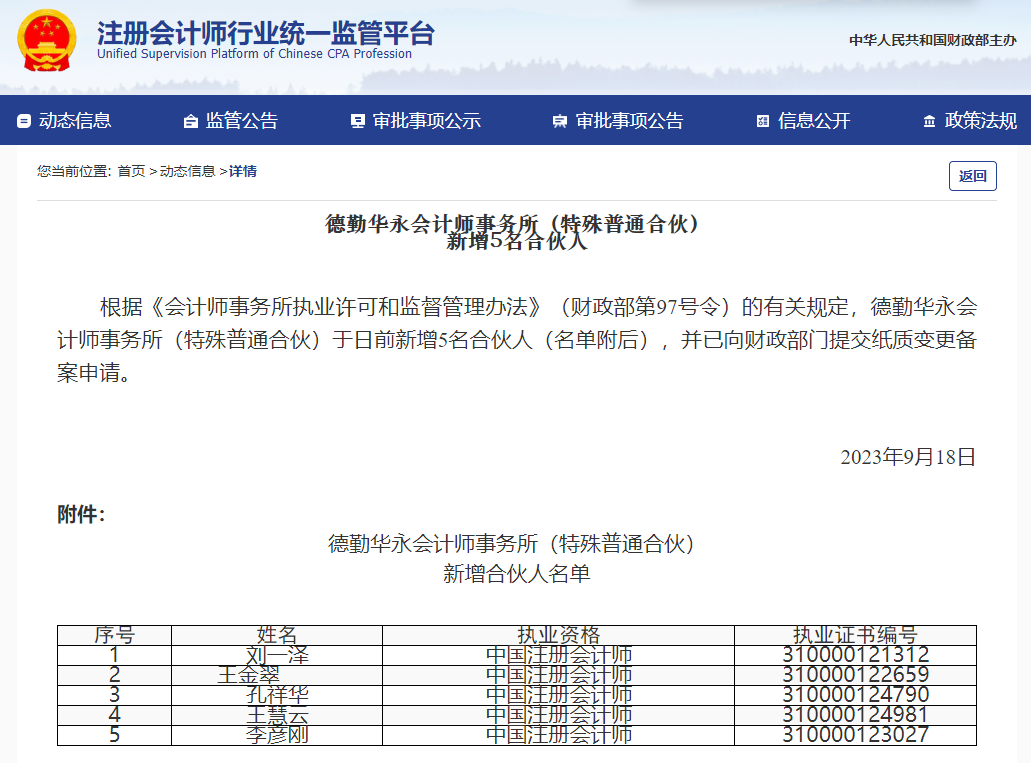Click the 执业资格 column header
Viewport: 1031px width, 763px height.
[558, 635]
